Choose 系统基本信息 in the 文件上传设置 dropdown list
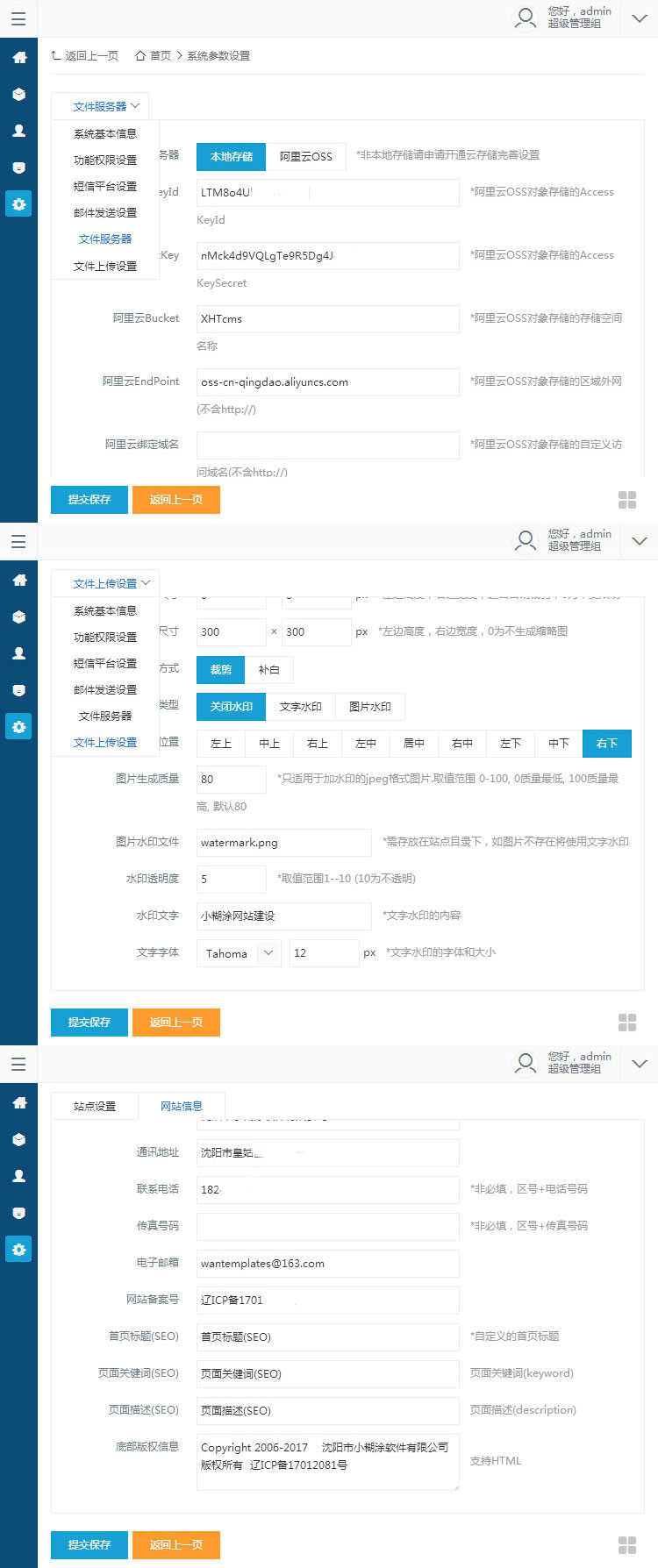658x1568 pixels. click(105, 610)
